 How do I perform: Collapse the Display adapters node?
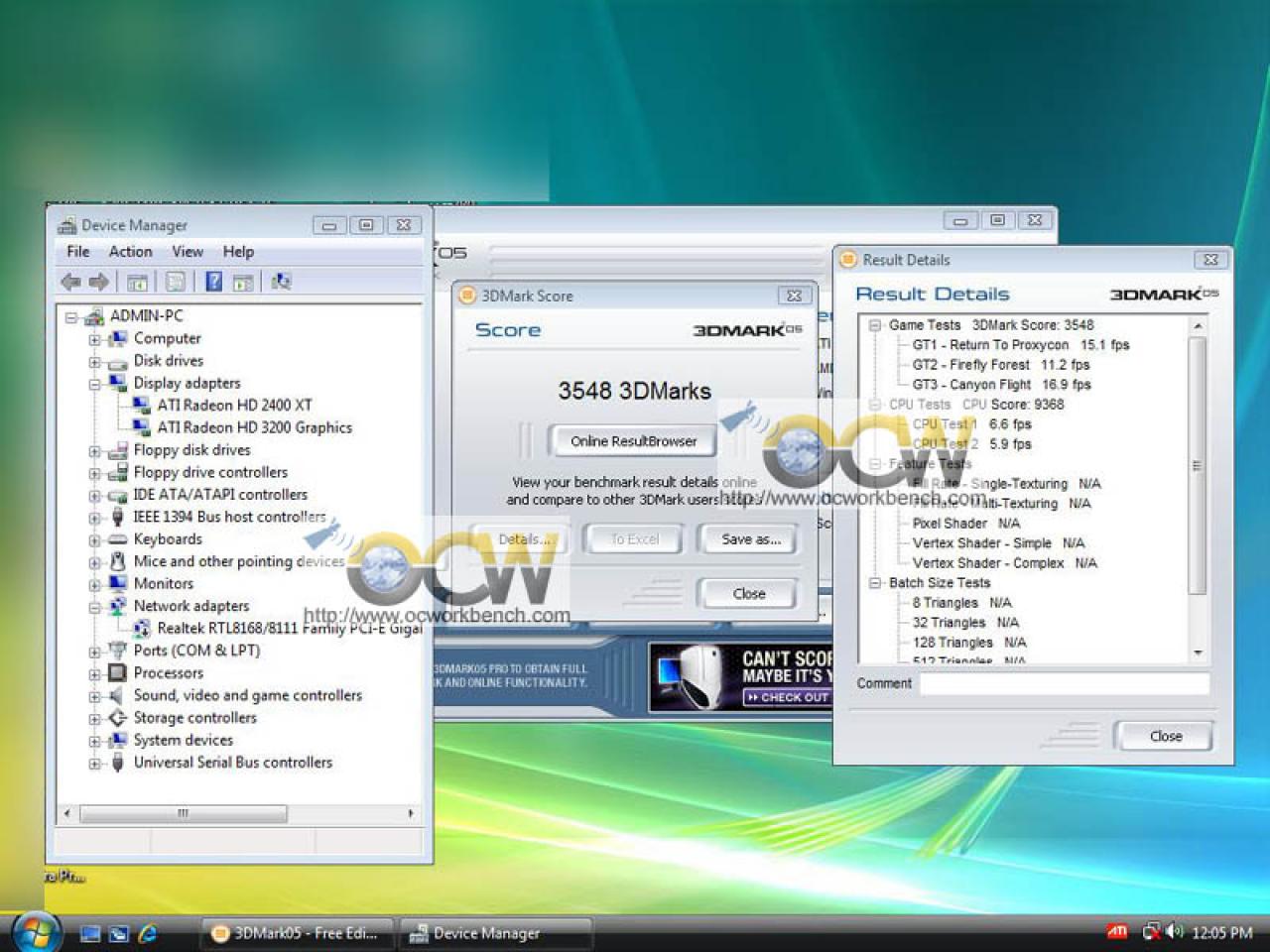tap(95, 384)
